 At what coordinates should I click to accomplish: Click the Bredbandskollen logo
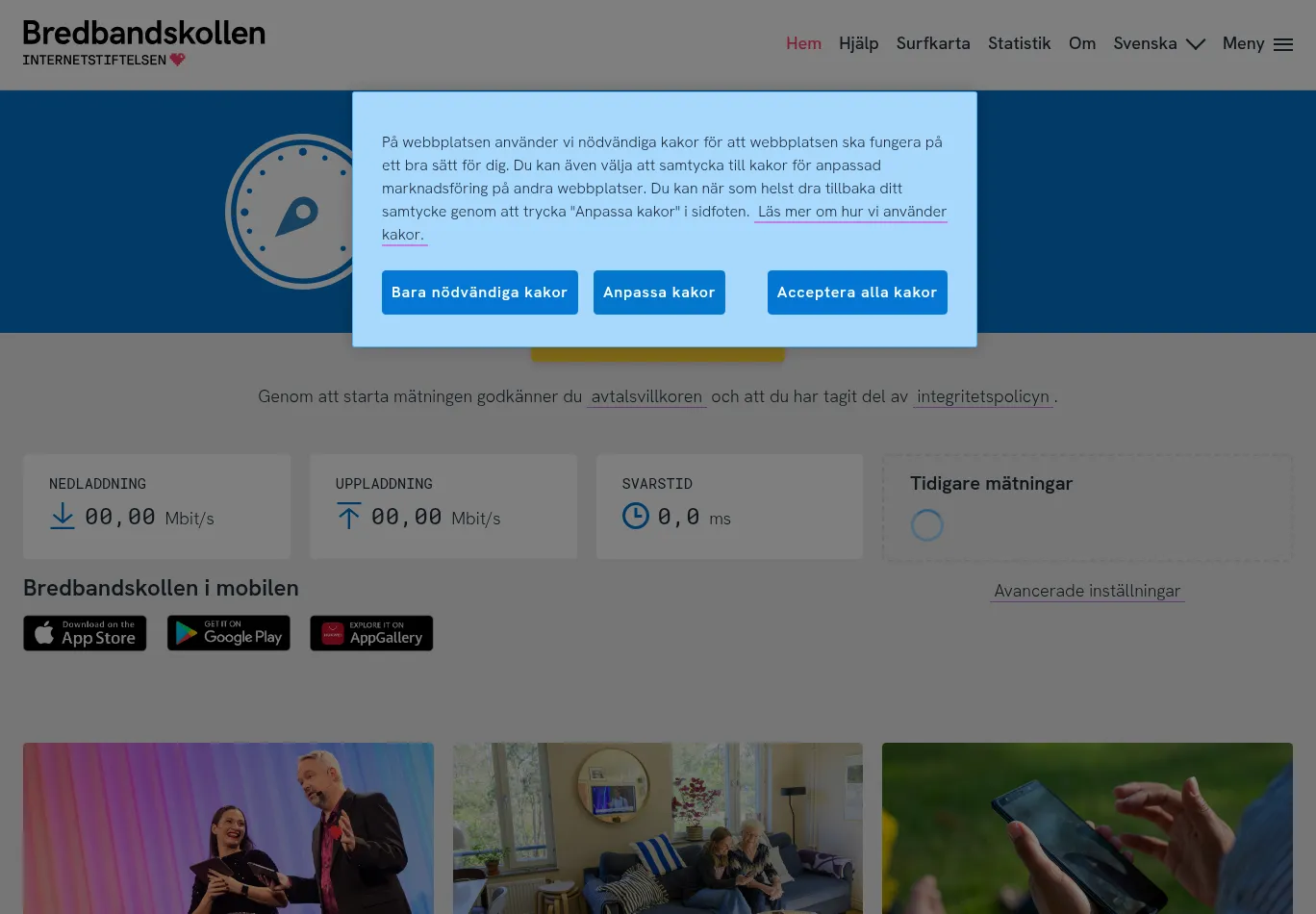coord(144,43)
